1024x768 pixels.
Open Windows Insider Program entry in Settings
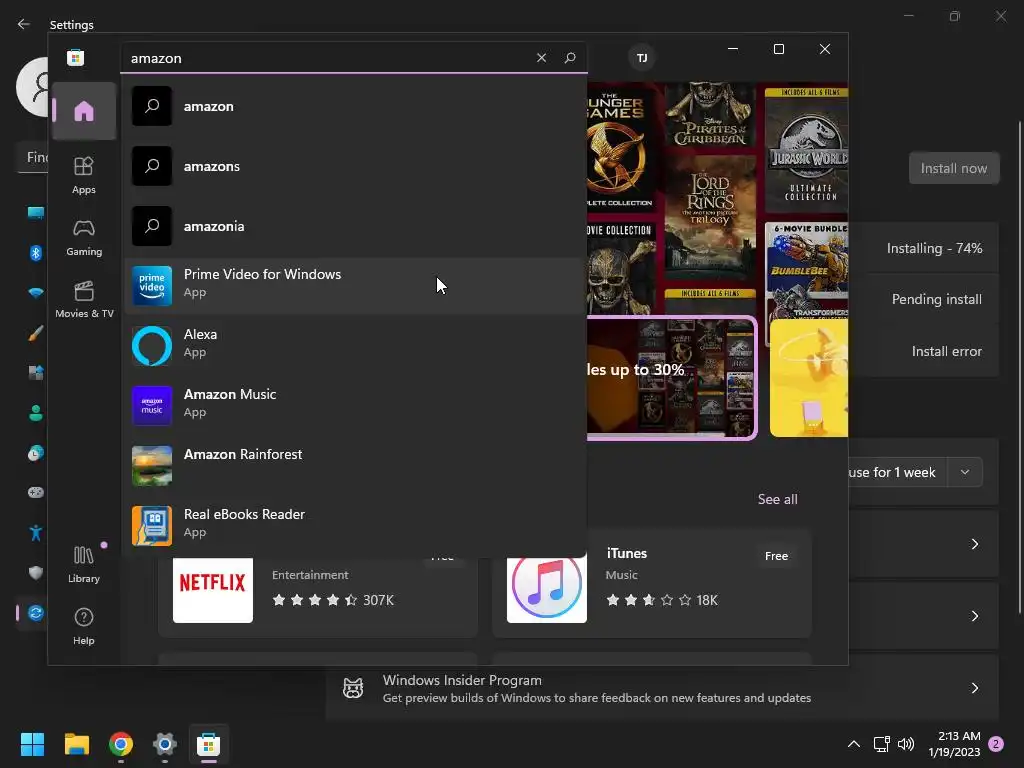point(662,688)
